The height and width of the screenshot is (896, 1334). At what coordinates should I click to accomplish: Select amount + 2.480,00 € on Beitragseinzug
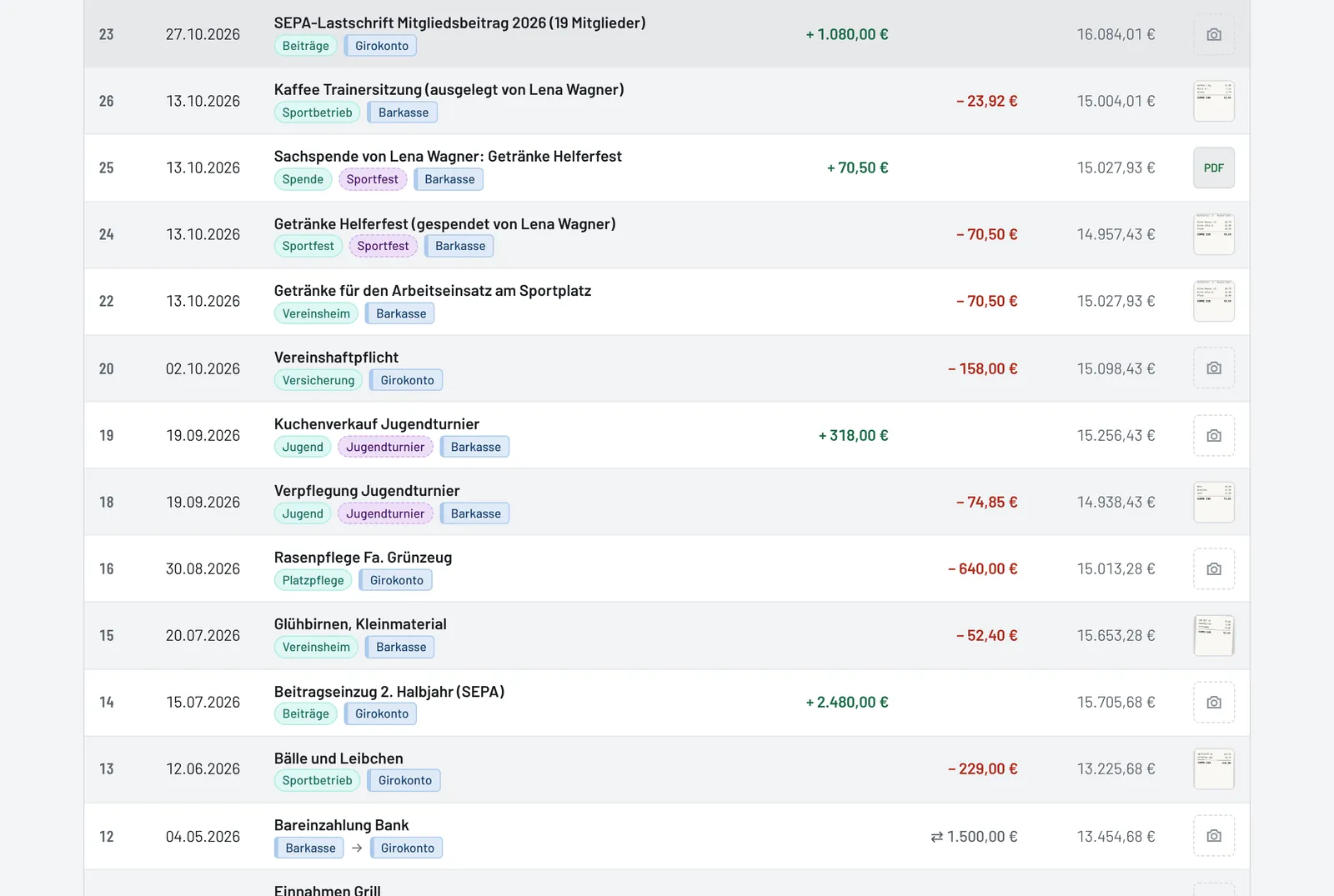coord(847,702)
